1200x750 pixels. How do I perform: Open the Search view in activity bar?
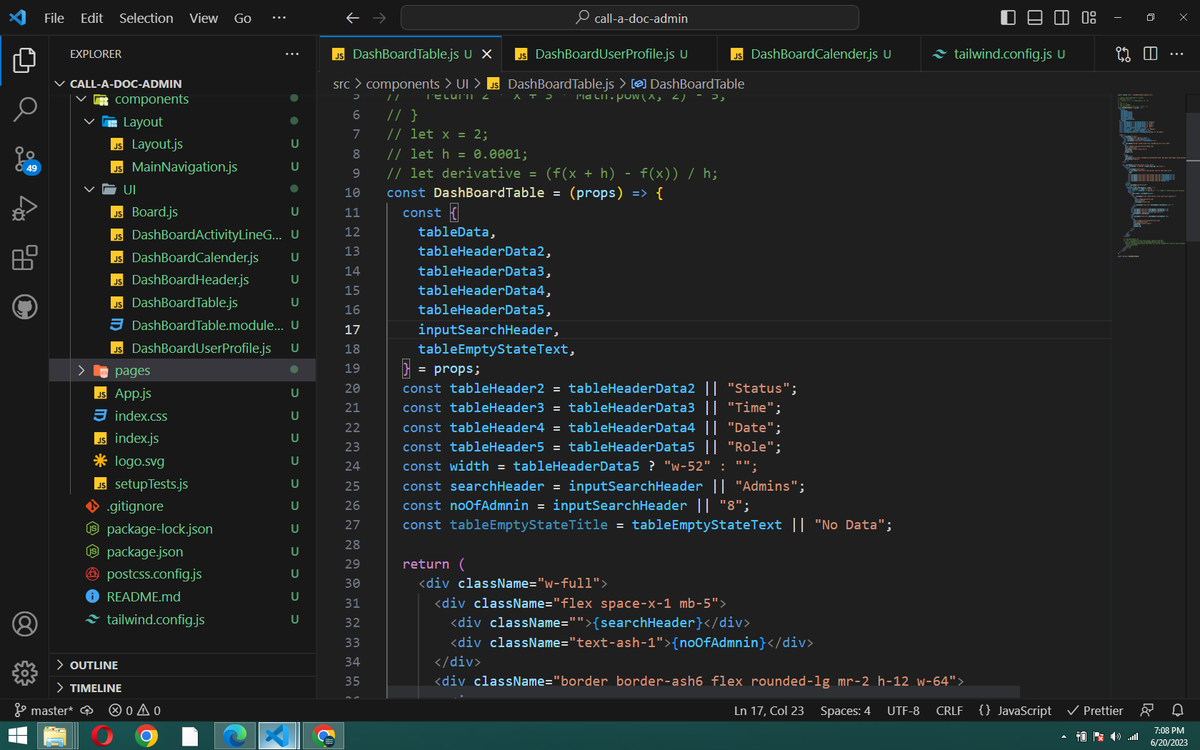[x=25, y=109]
